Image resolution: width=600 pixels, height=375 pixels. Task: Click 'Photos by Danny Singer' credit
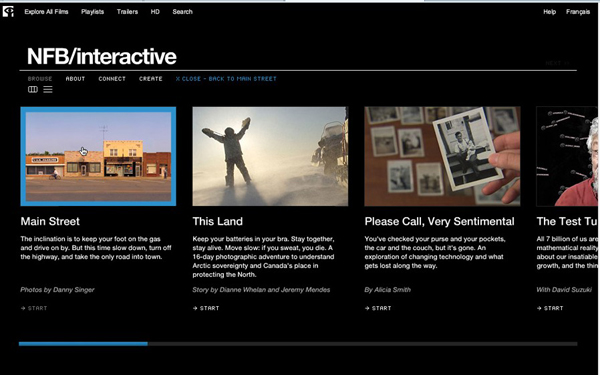point(57,290)
